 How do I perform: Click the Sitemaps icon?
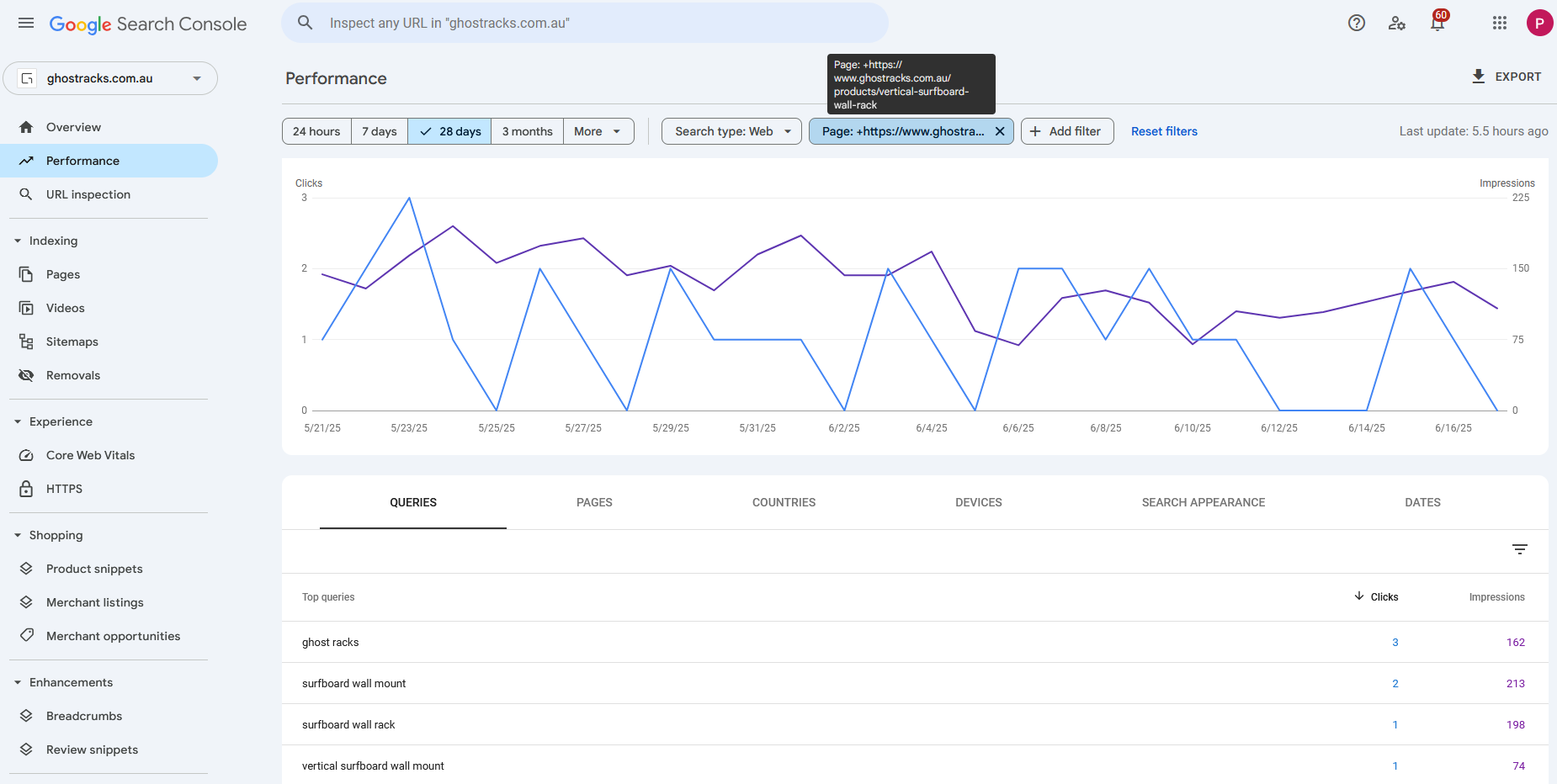coord(26,342)
